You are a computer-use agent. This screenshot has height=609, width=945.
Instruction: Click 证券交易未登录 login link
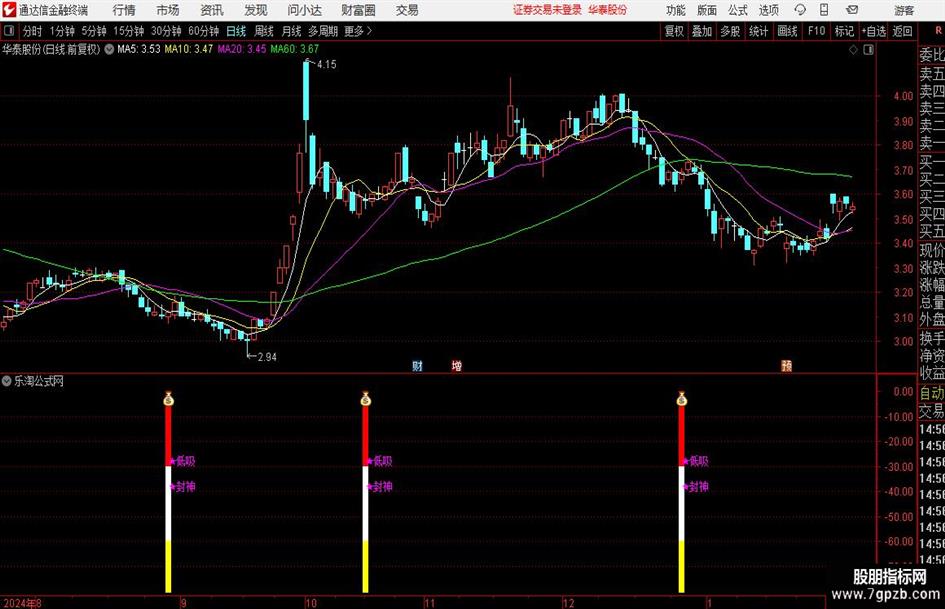pos(547,10)
